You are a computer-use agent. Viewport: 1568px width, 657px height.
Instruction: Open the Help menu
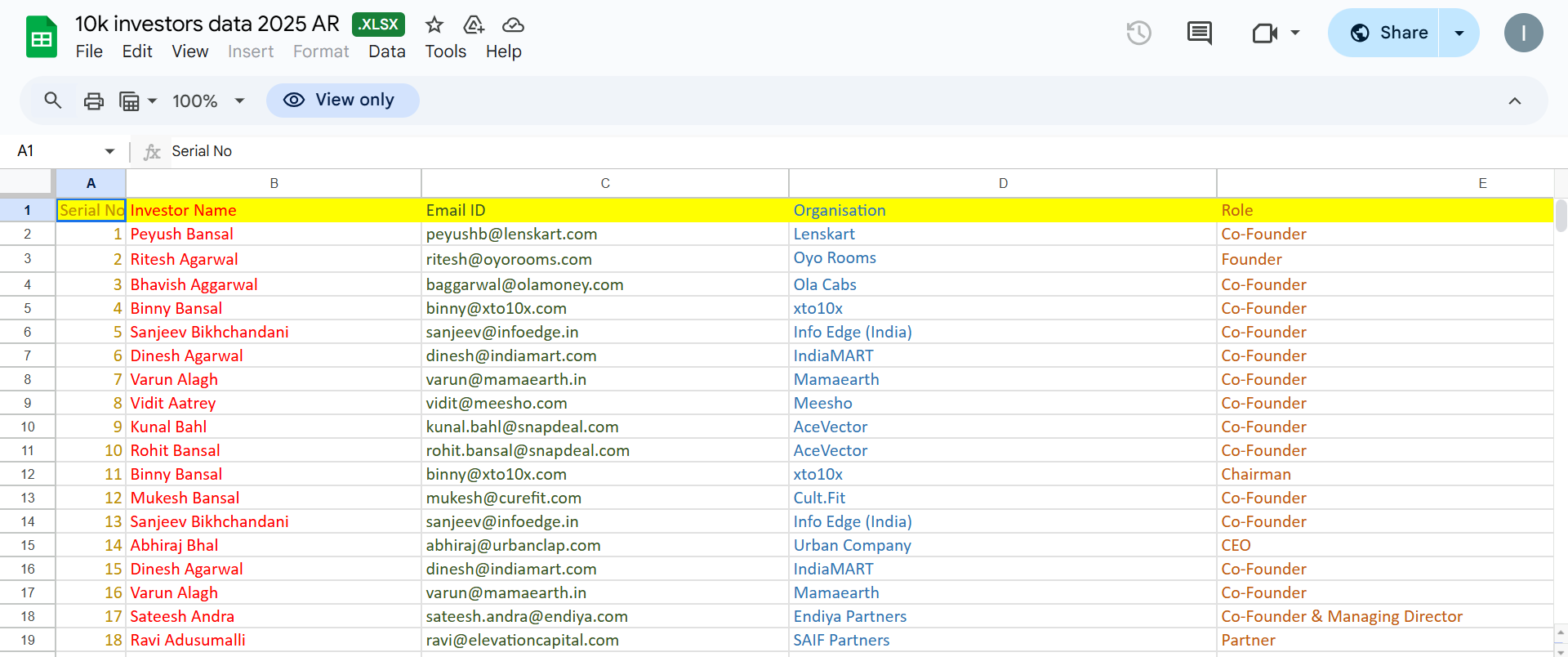504,51
